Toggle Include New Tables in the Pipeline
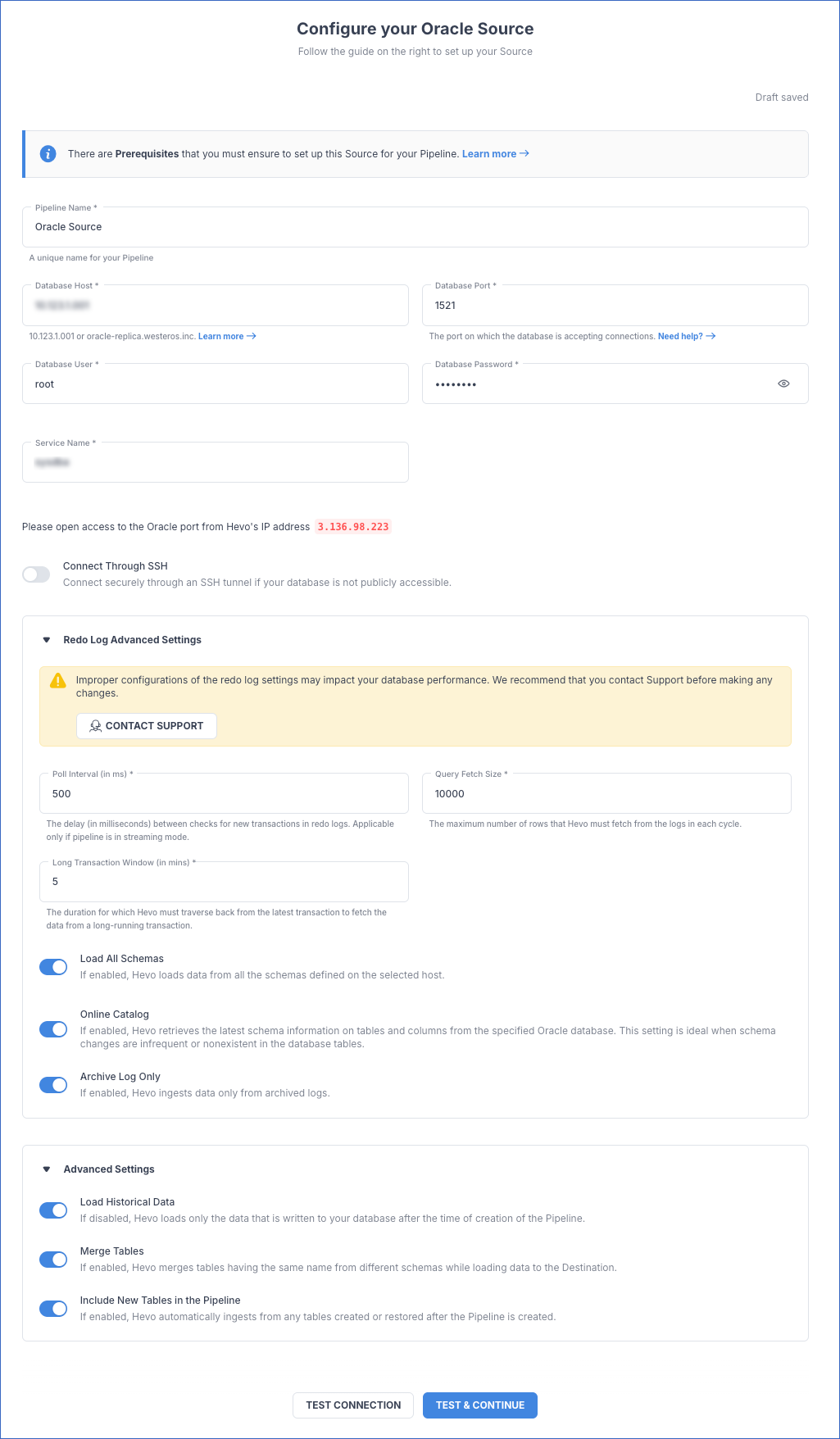840x1439 pixels. (x=53, y=1309)
